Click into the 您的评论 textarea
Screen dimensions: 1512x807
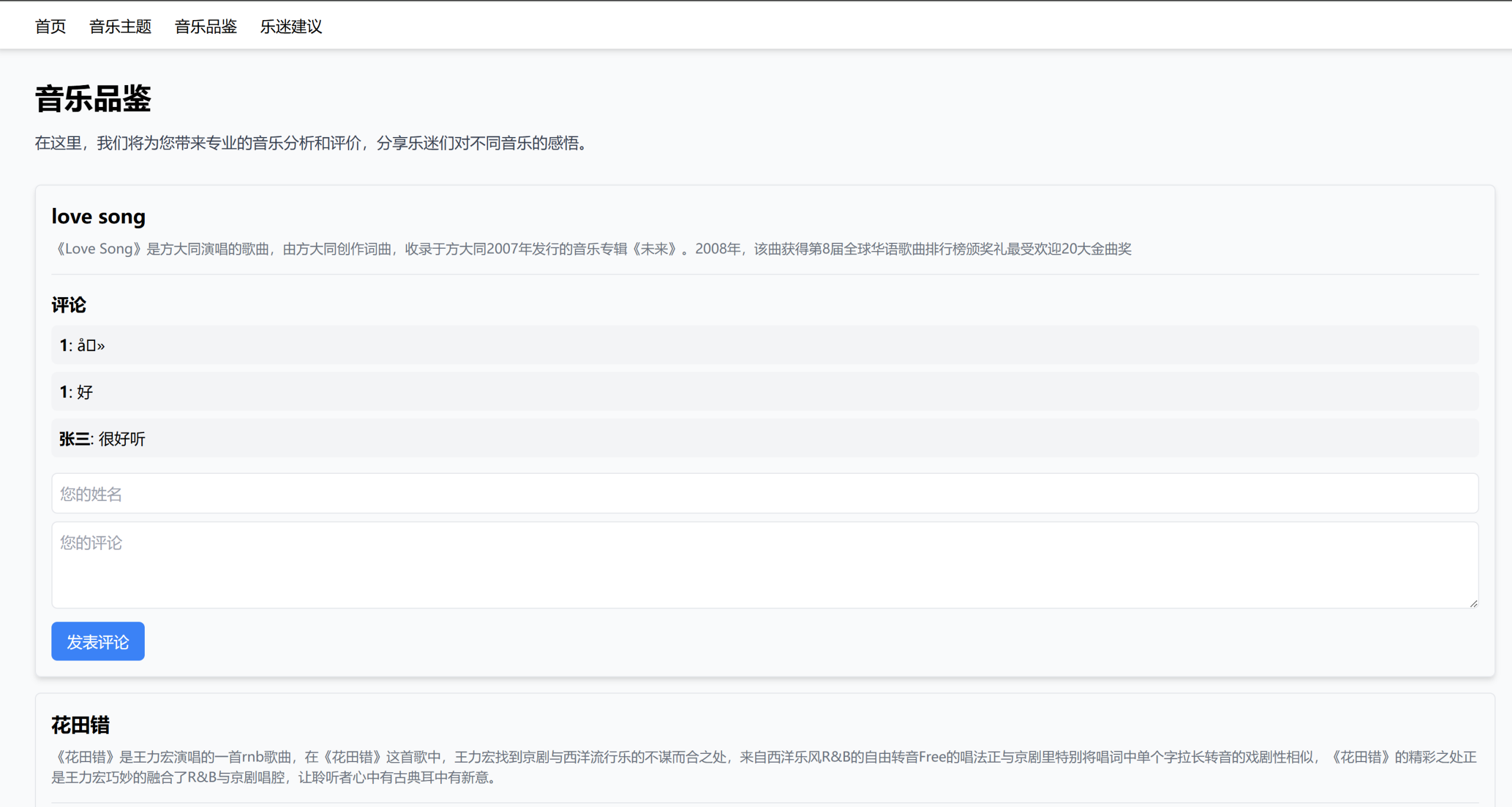[765, 564]
